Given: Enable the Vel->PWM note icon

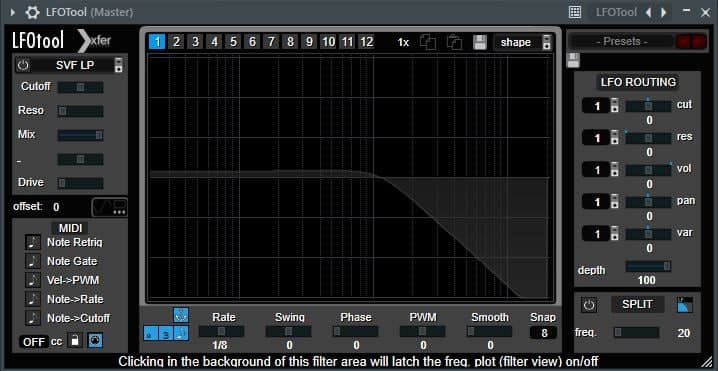Looking at the screenshot, I should click(x=33, y=280).
